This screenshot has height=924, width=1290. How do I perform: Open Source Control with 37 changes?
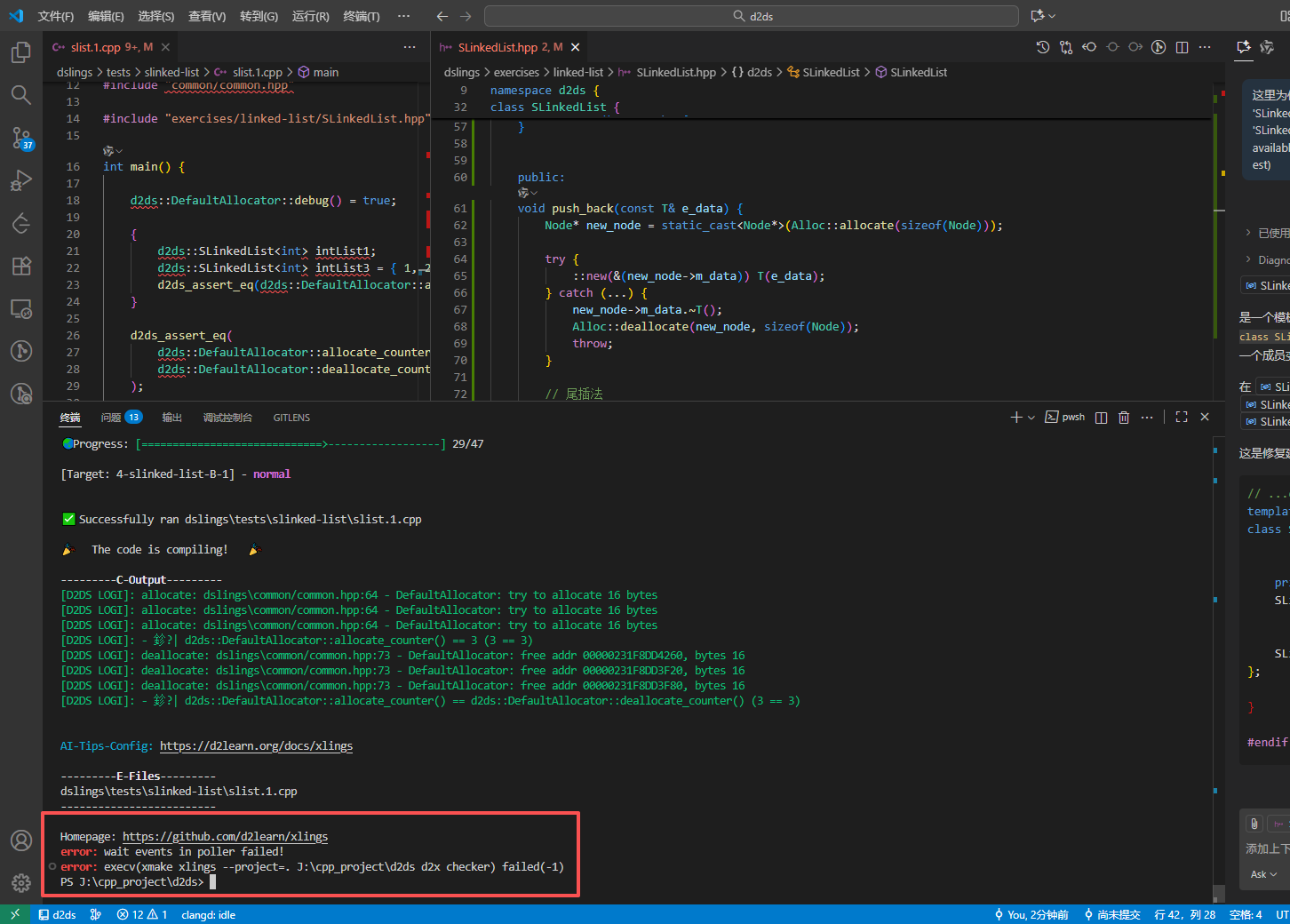tap(21, 137)
